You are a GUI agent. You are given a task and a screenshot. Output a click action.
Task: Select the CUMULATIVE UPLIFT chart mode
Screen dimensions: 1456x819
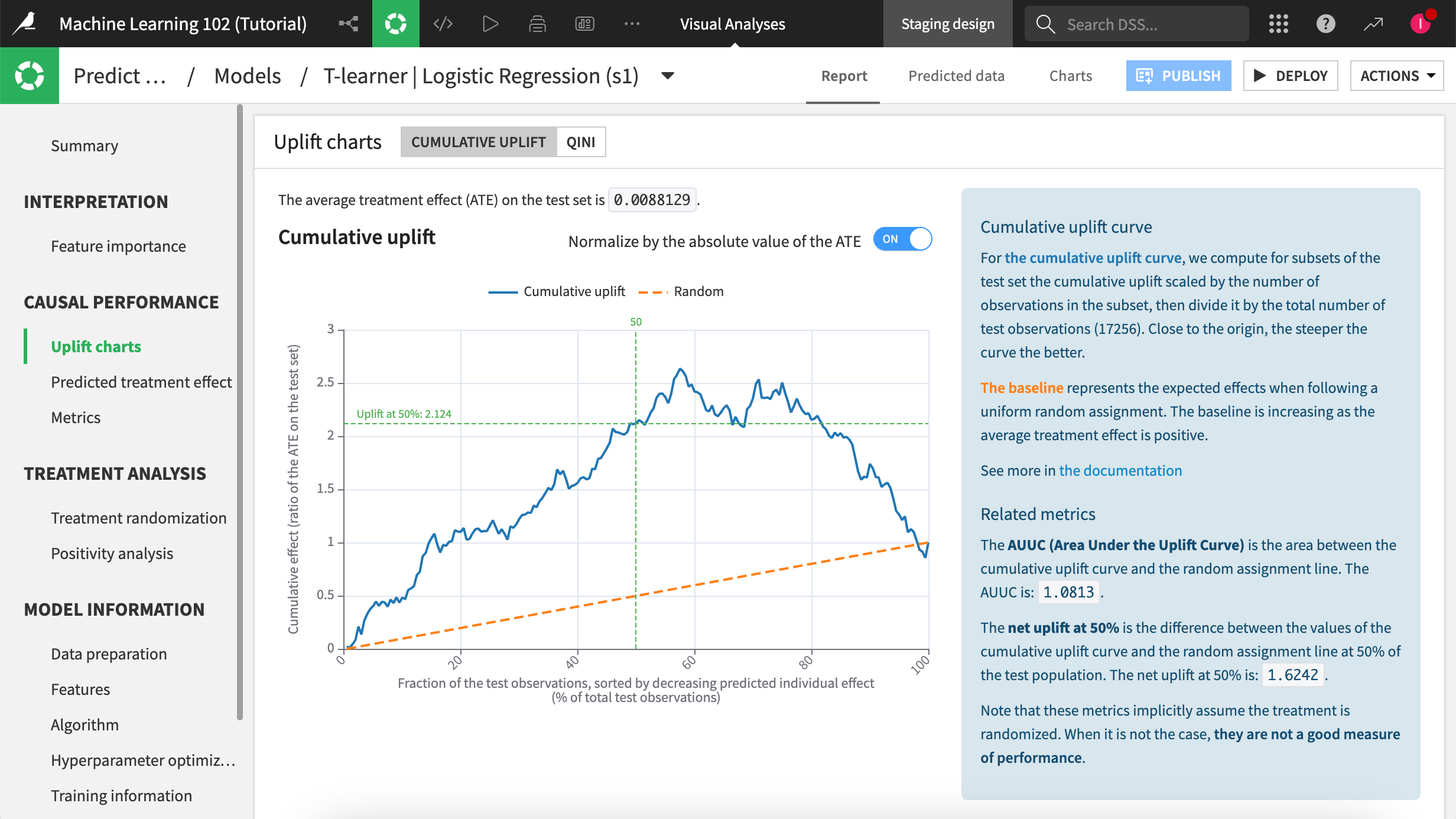coord(478,142)
